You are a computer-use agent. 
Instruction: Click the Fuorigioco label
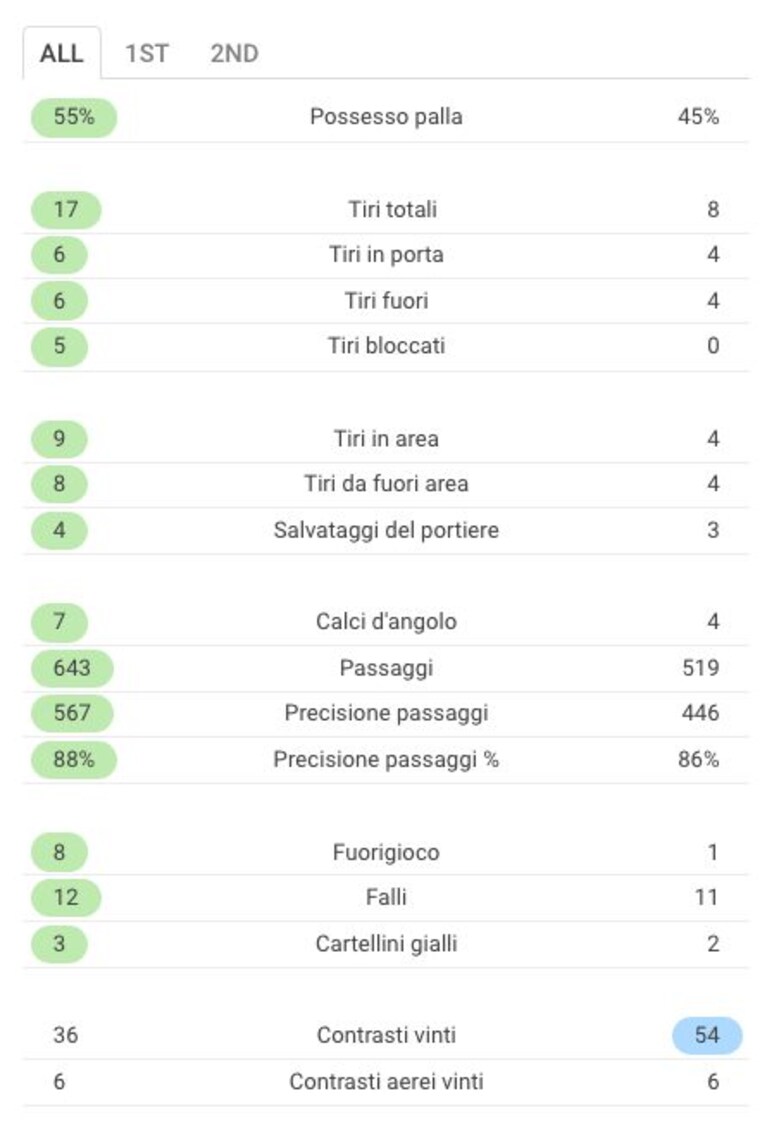(386, 852)
